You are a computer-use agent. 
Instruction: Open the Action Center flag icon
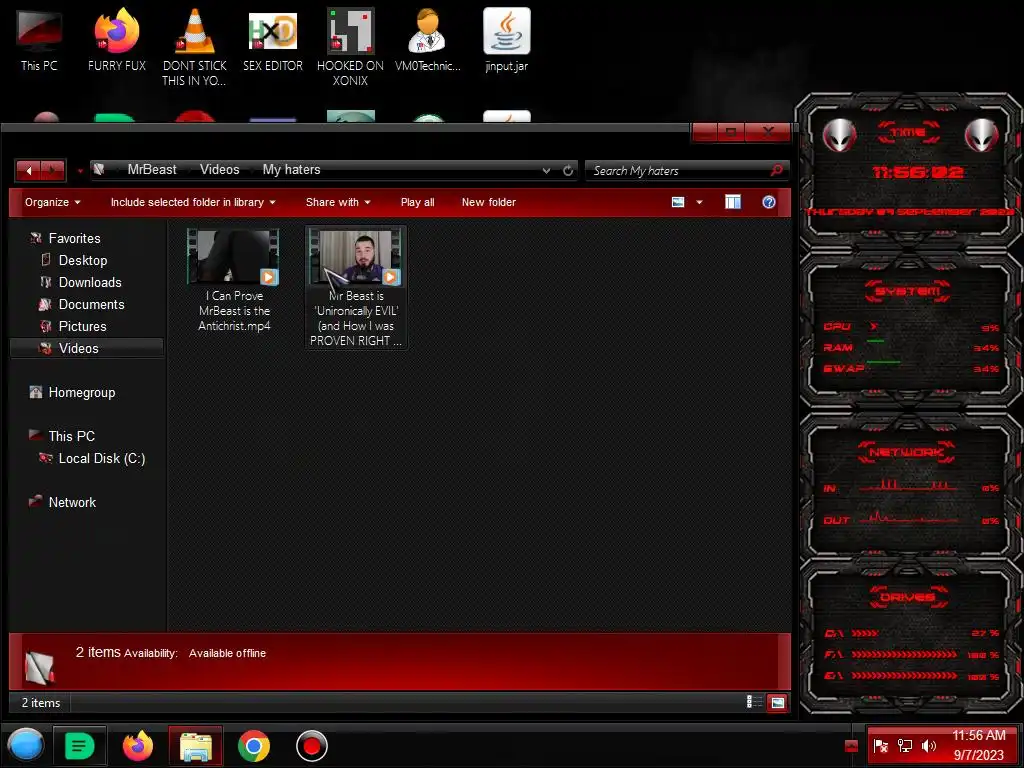tap(880, 746)
